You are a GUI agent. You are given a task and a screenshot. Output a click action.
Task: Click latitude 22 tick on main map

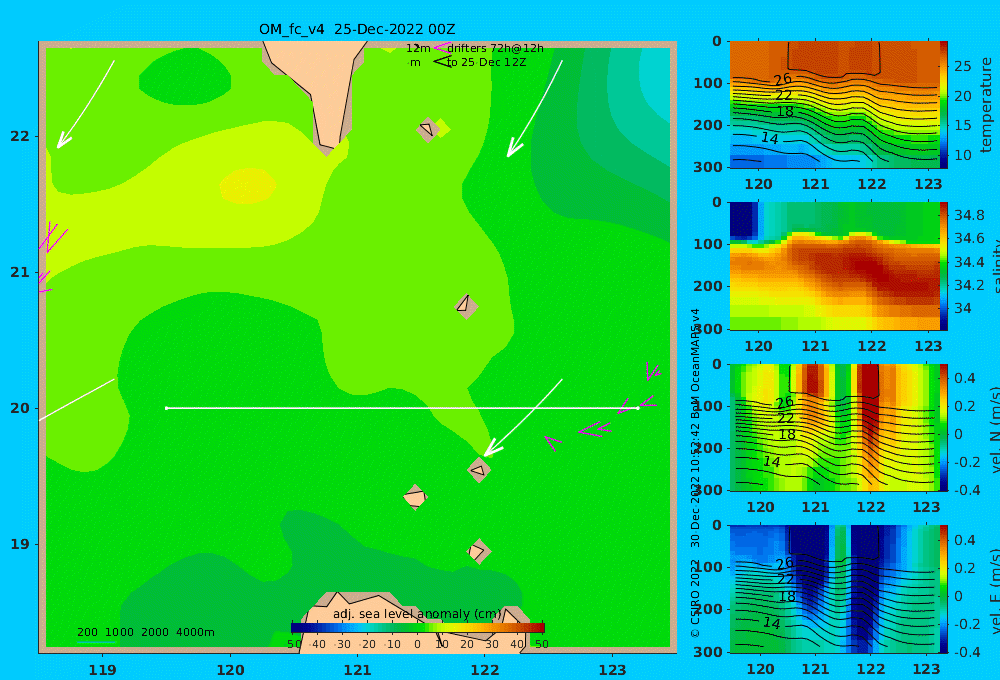pyautogui.click(x=20, y=136)
